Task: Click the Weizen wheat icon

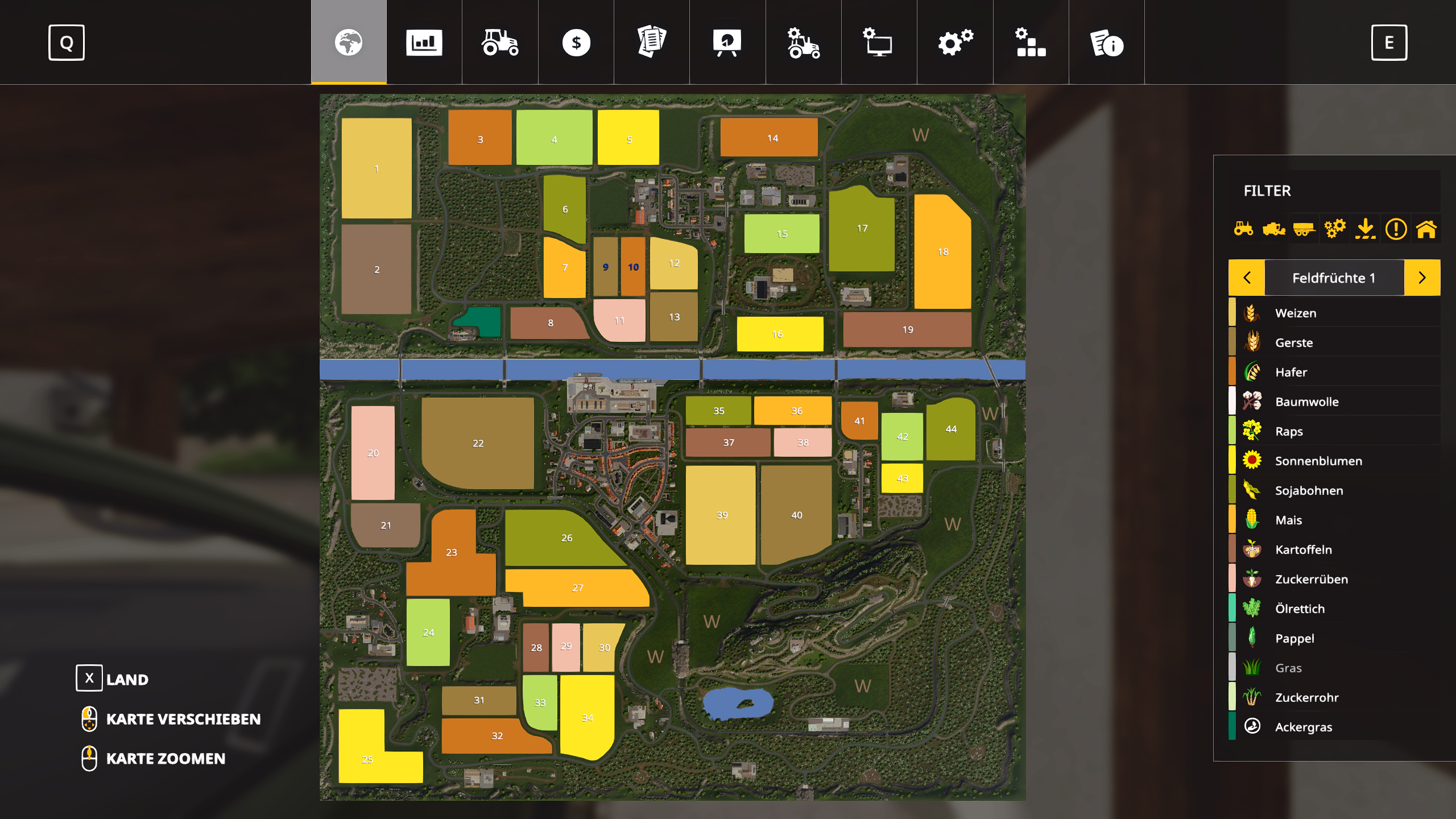Action: click(x=1252, y=313)
